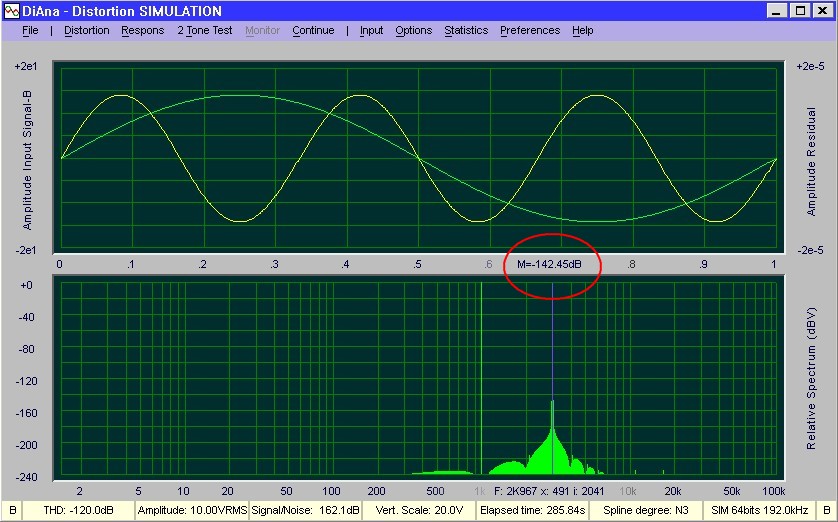Click the right B status bar cell
The image size is (838, 522).
827,510
